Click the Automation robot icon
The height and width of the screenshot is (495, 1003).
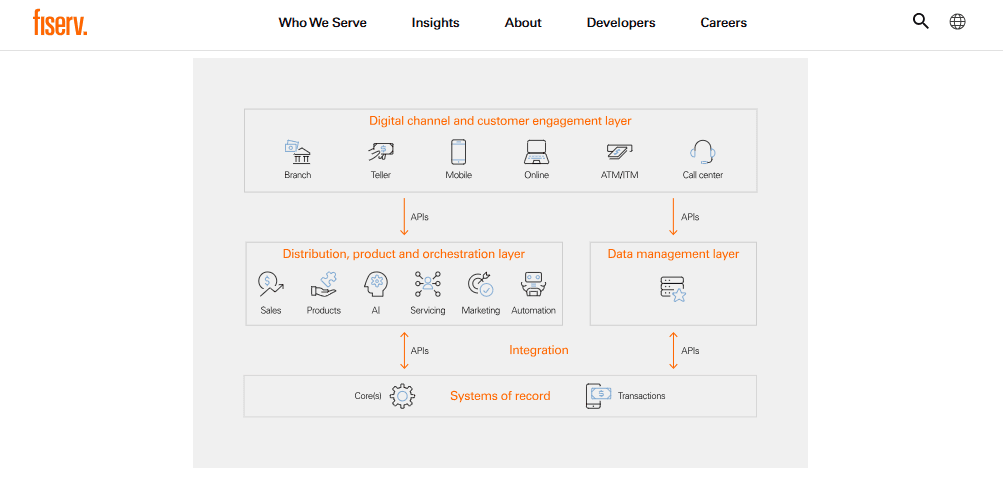tap(533, 285)
